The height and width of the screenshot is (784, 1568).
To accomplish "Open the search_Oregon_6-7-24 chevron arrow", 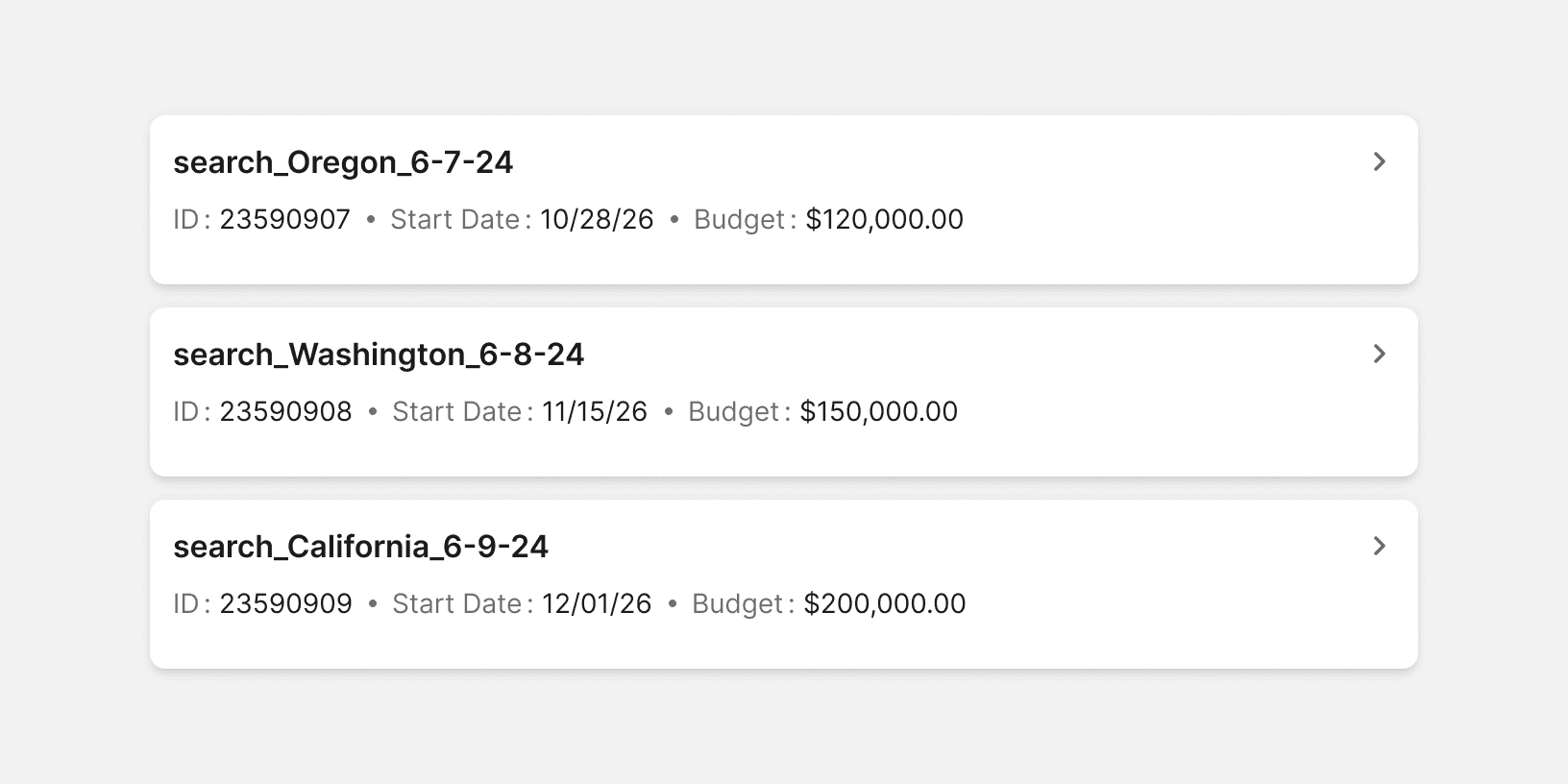I will (x=1379, y=161).
